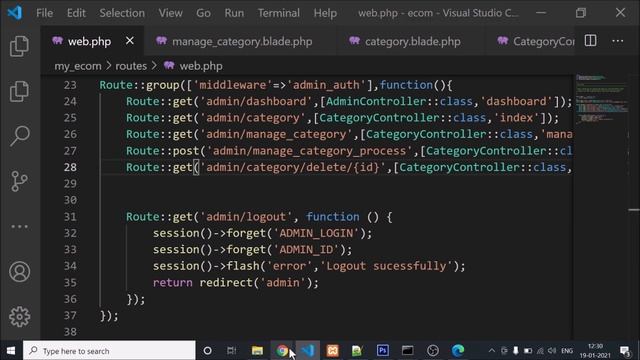Open OBS Studio from the taskbar
This screenshot has width=640, height=360.
tap(433, 351)
